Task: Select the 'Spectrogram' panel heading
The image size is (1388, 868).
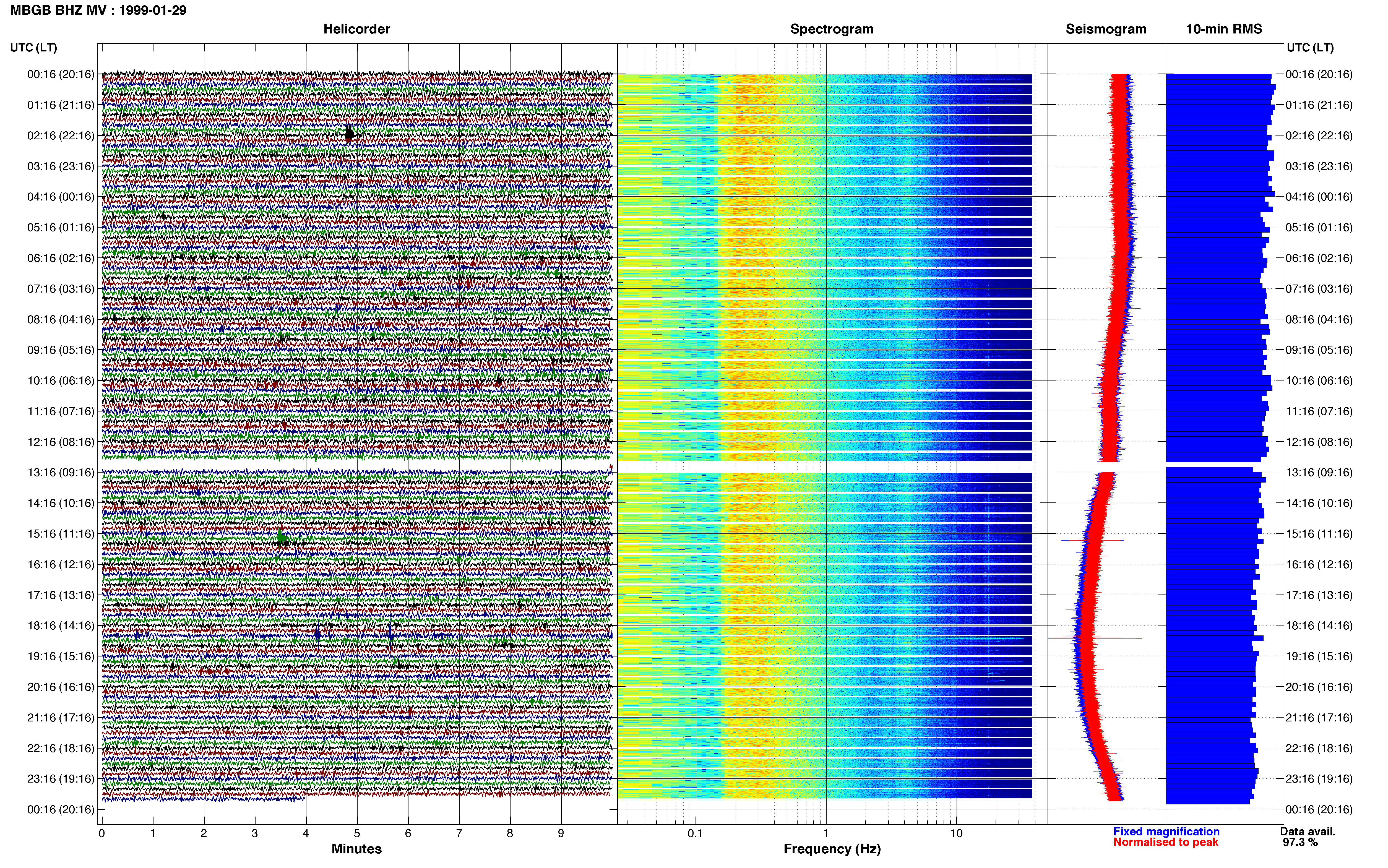Action: coord(832,29)
